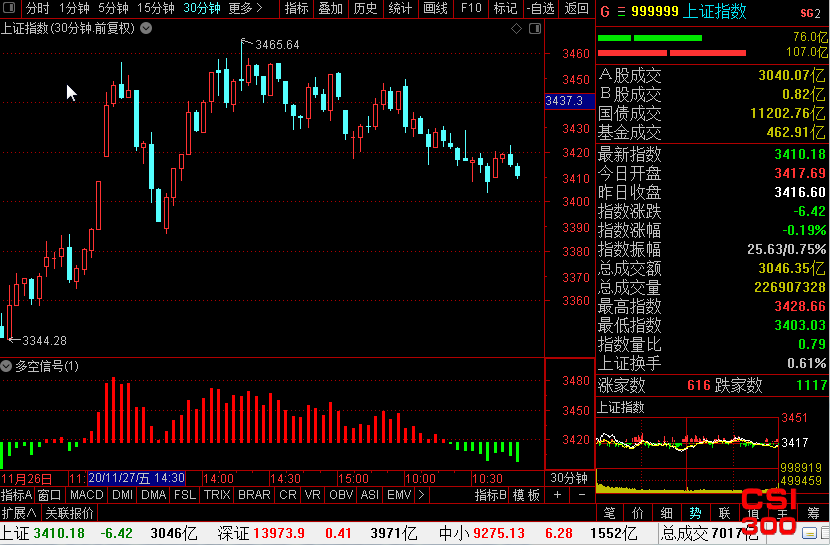This screenshot has height=545, width=830.
Task: Click the G icon beside stock code
Action: (605, 12)
